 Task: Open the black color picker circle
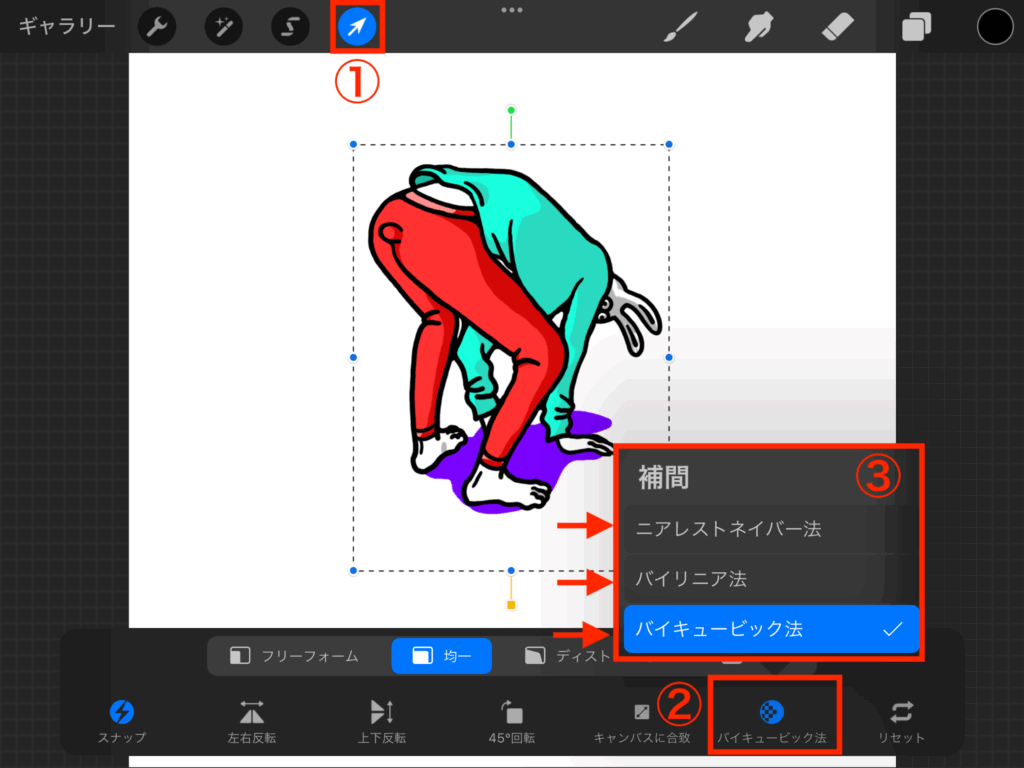[995, 27]
